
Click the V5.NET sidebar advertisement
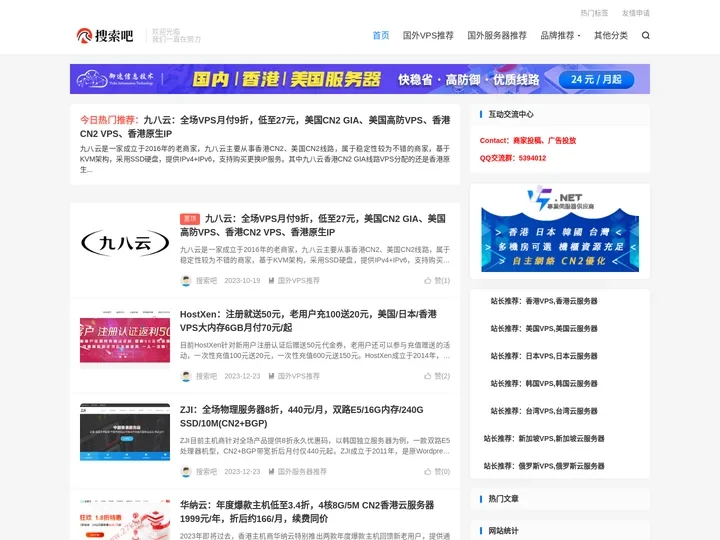[560, 230]
